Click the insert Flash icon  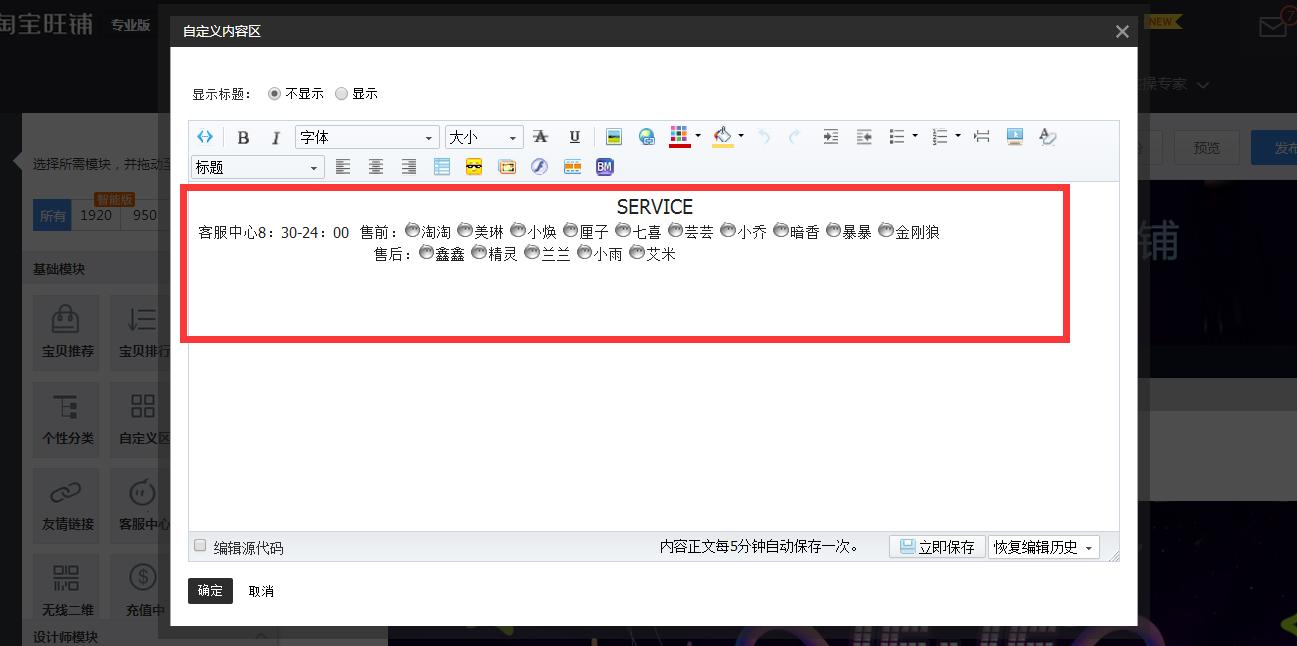point(539,167)
